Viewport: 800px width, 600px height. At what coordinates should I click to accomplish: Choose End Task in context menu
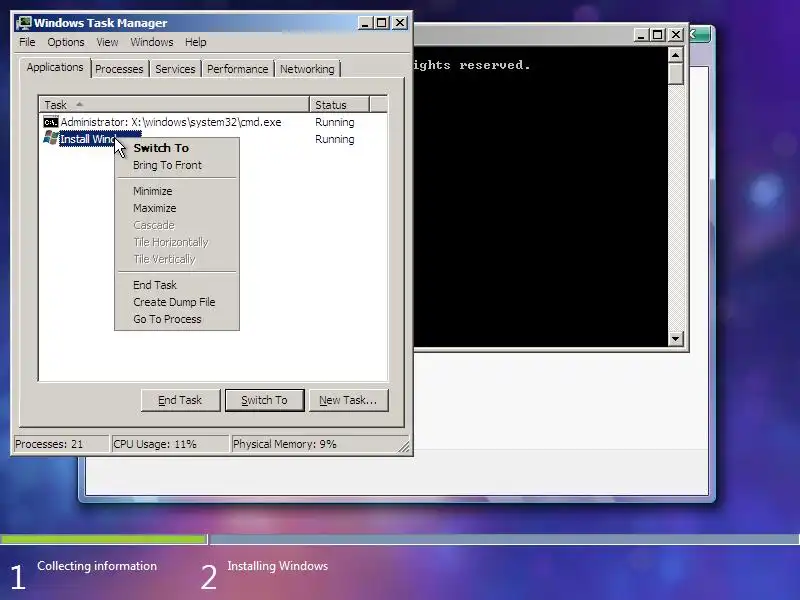point(177,285)
